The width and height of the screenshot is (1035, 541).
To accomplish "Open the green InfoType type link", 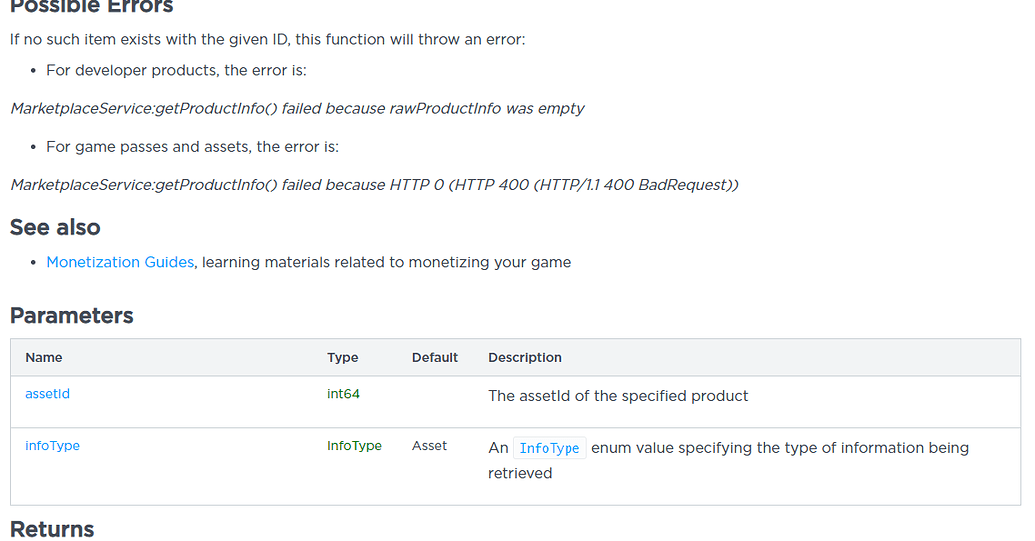I will (354, 446).
